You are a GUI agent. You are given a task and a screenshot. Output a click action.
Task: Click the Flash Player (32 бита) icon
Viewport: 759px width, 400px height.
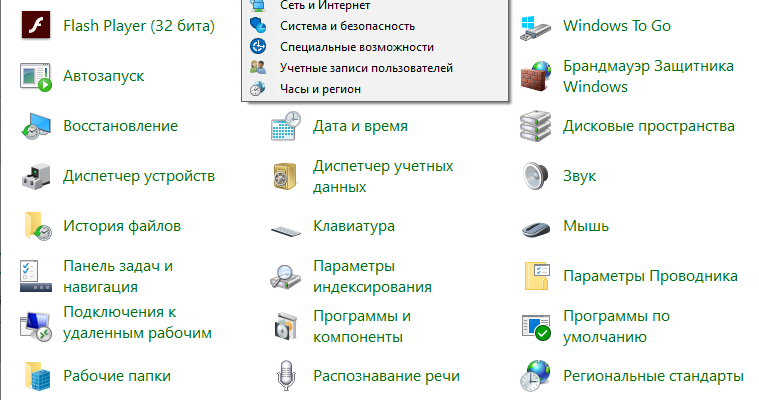[x=36, y=26]
